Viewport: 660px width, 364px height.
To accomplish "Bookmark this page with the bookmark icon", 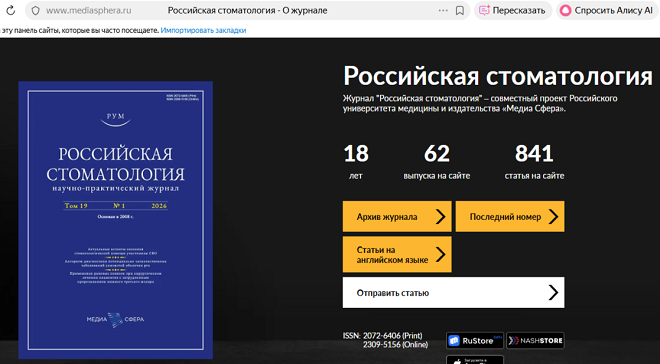I will click(x=460, y=11).
